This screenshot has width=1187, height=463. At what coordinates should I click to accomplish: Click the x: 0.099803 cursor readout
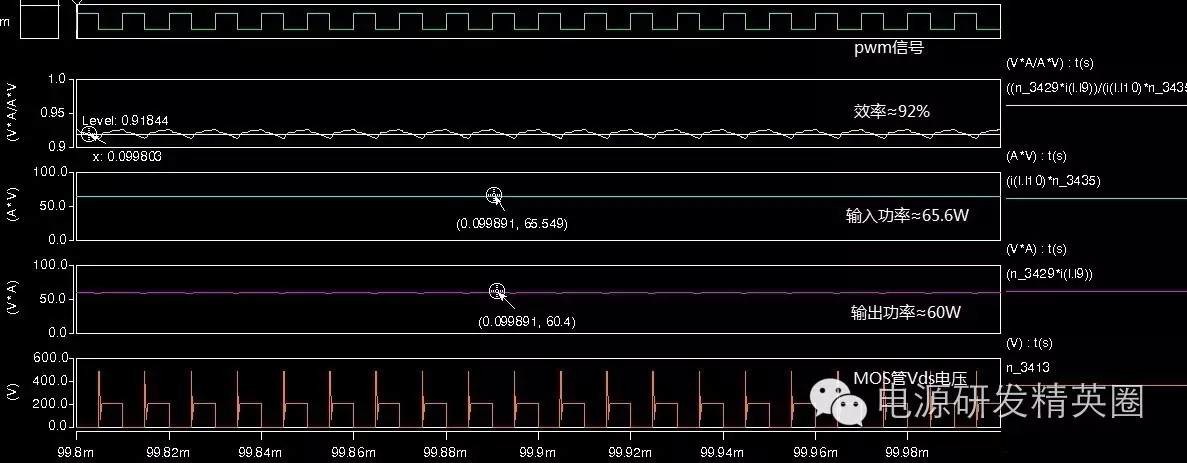[127, 156]
